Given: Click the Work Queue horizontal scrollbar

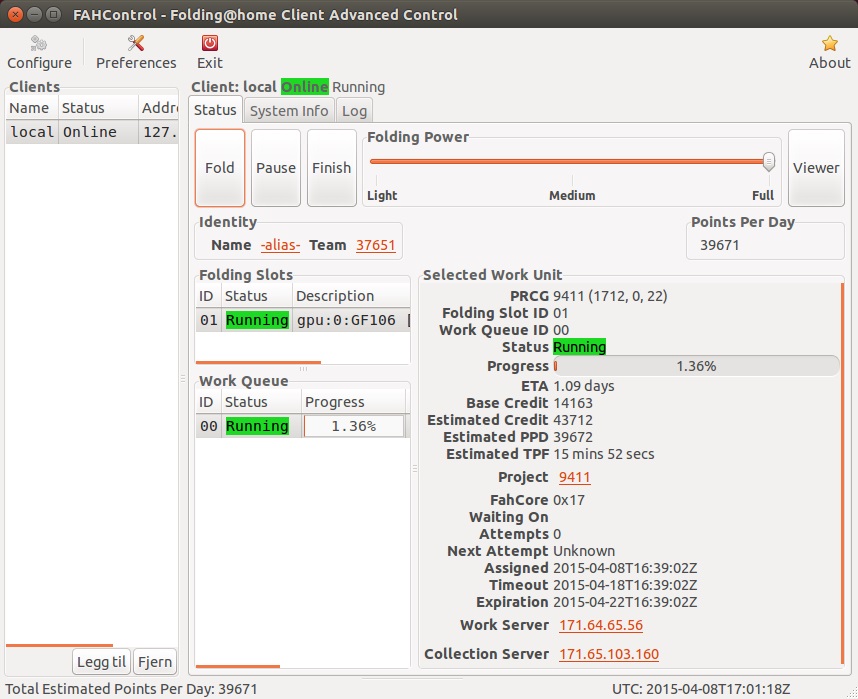Looking at the screenshot, I should click(x=237, y=666).
